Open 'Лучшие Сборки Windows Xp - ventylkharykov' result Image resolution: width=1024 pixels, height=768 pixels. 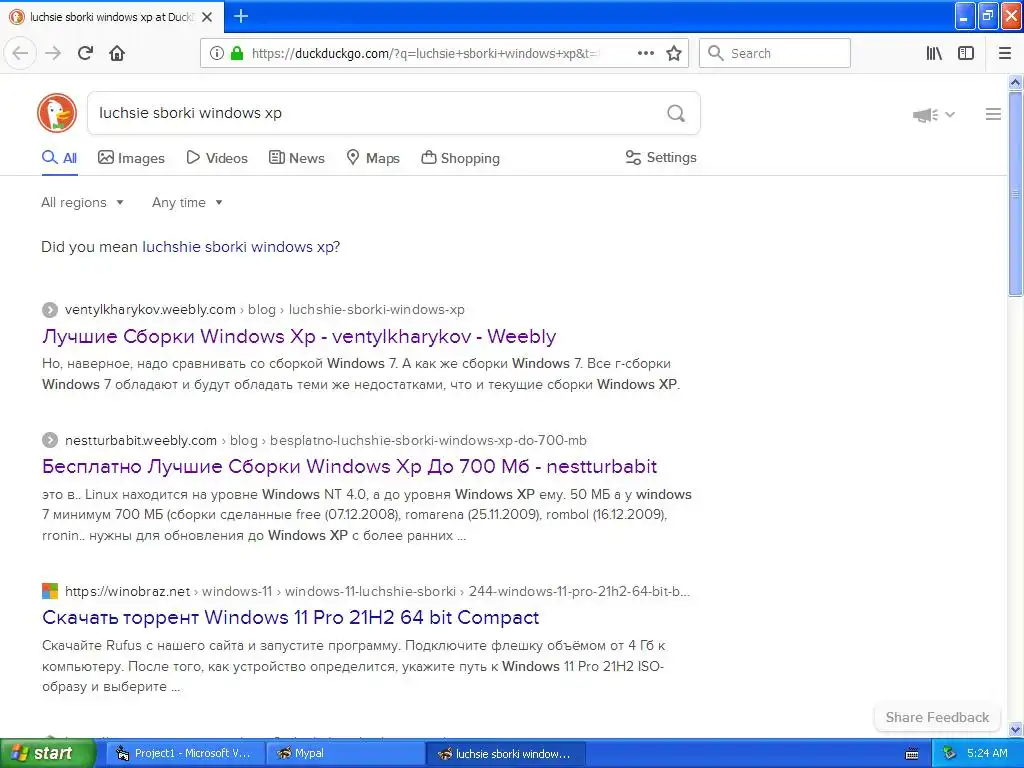(299, 336)
